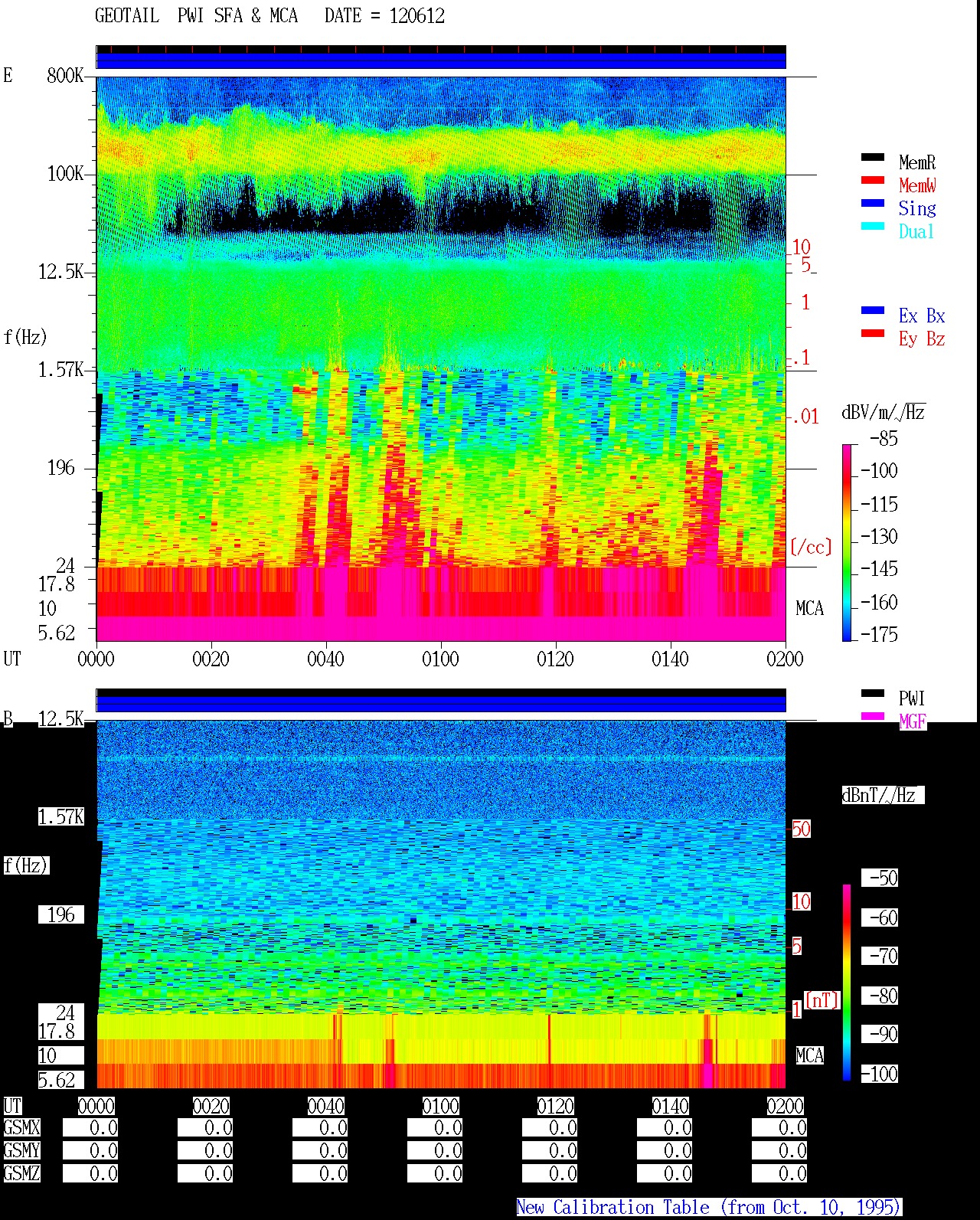Click the GSMZ row header

point(21,1174)
